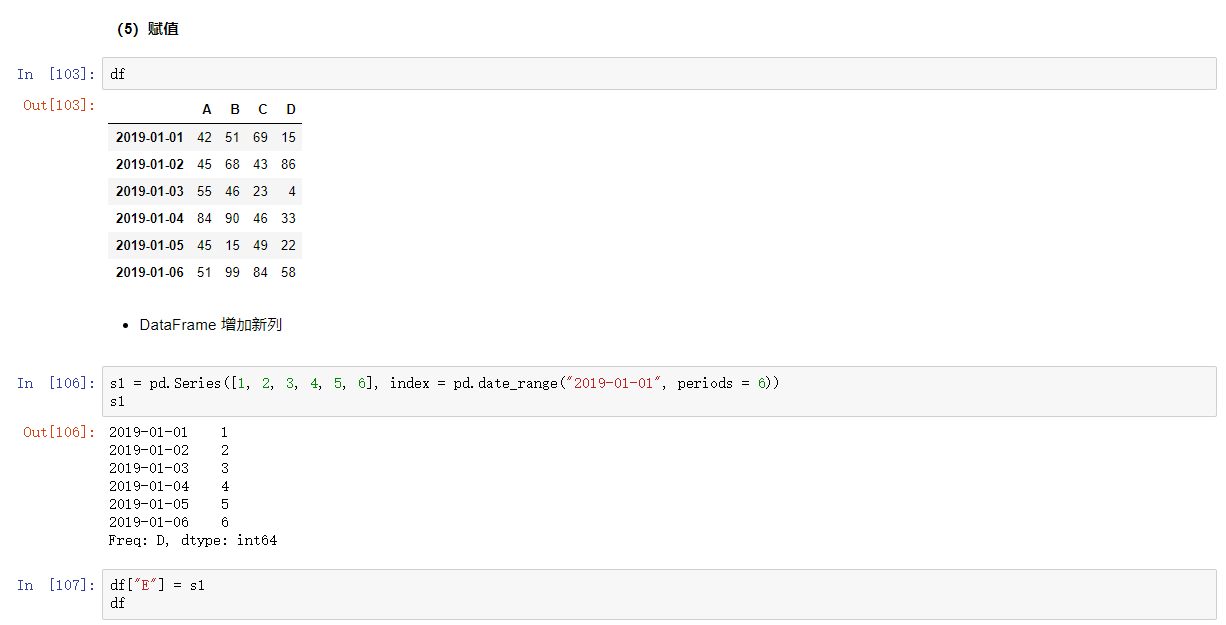Click the value 86 in row 2019-01-02
Screen dimensions: 1226x625
pyautogui.click(x=288, y=164)
